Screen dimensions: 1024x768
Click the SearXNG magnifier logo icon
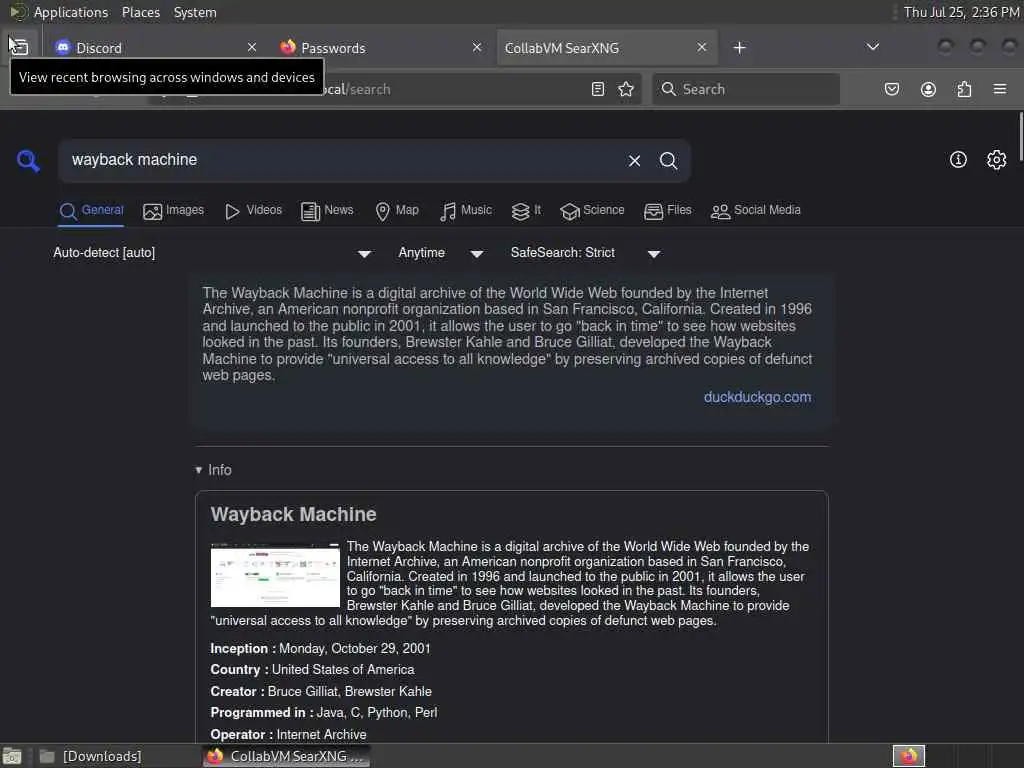[28, 161]
